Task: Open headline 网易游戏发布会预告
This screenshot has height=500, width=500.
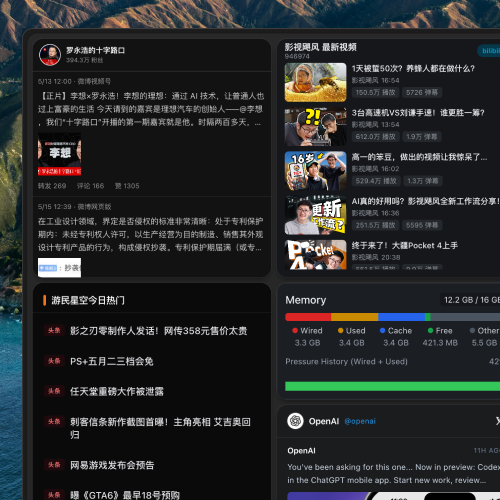Action: tap(112, 465)
